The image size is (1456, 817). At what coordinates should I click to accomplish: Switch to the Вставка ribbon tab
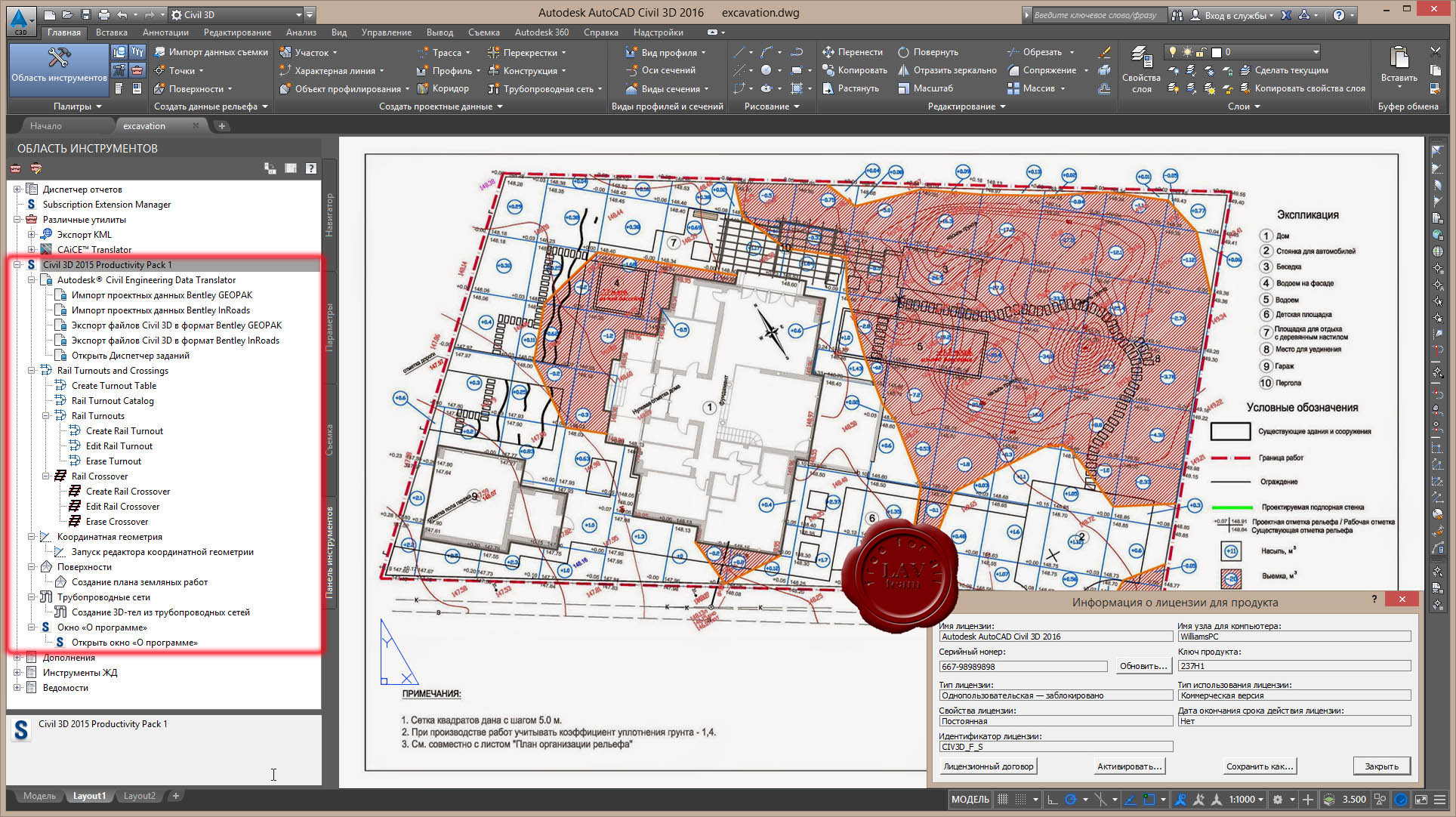[112, 32]
